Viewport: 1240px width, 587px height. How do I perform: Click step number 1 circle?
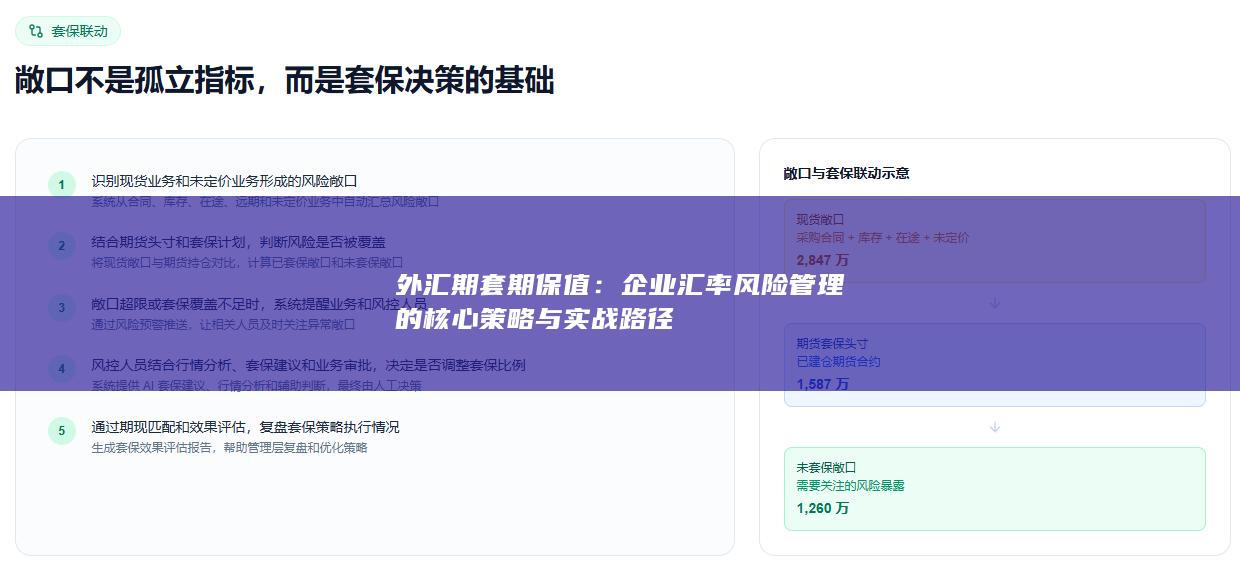pyautogui.click(x=61, y=185)
